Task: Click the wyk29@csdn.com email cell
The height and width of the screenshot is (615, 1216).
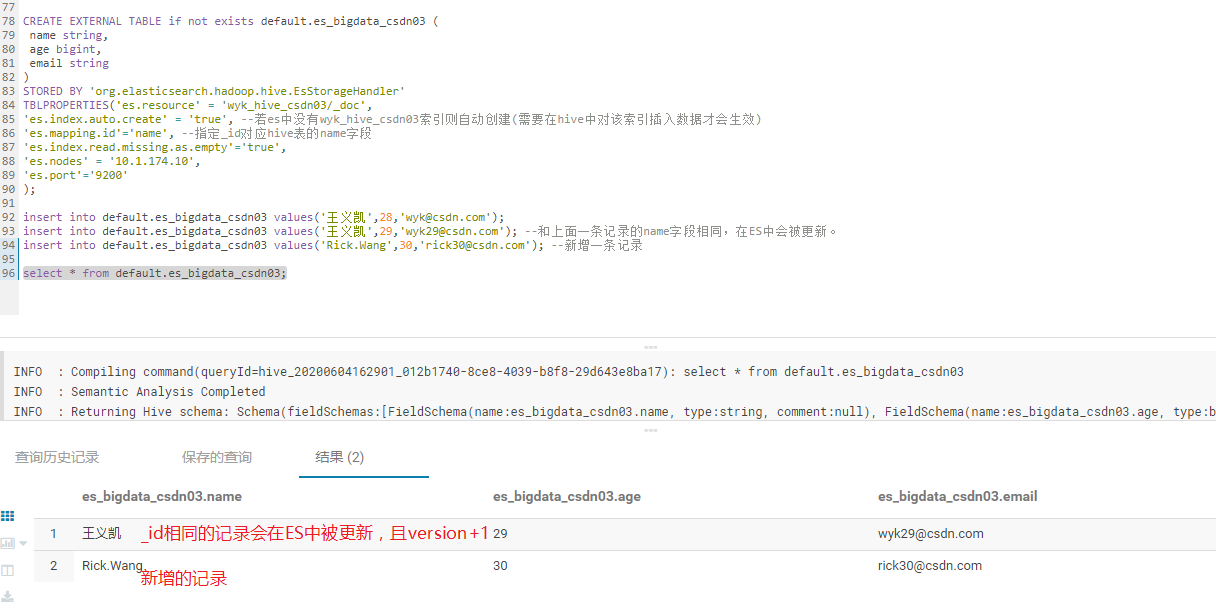Action: [931, 534]
